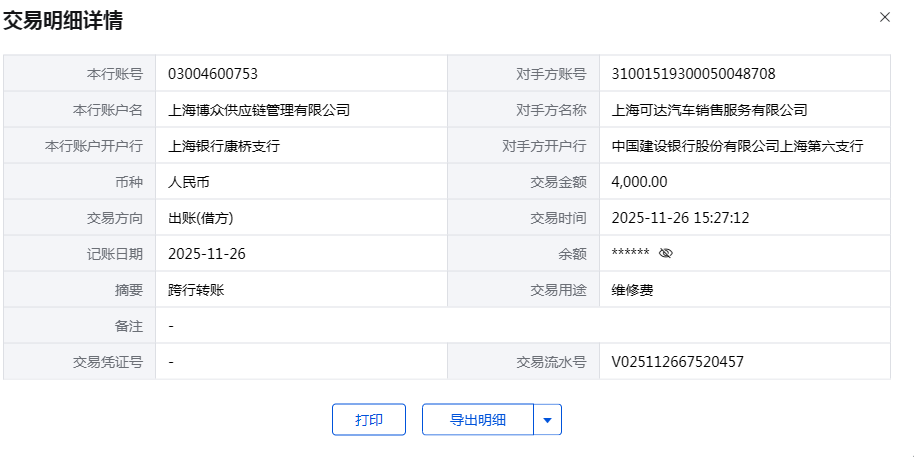Click the transaction time 2025-11-26 15:27:12
The image size is (914, 457).
pos(680,218)
